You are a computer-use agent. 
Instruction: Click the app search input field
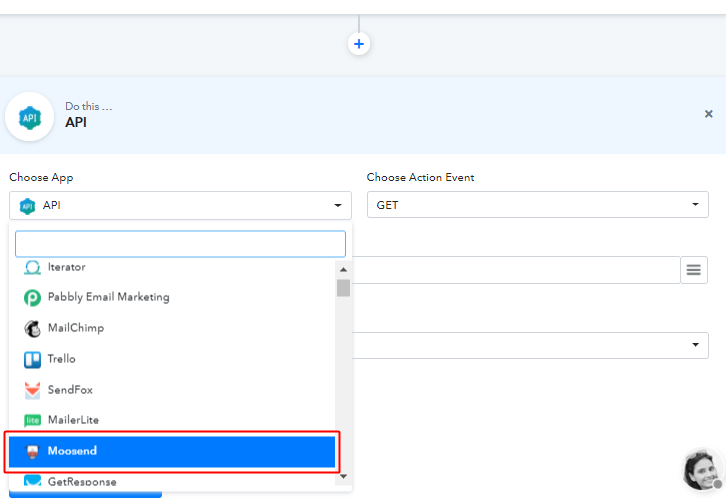click(180, 244)
